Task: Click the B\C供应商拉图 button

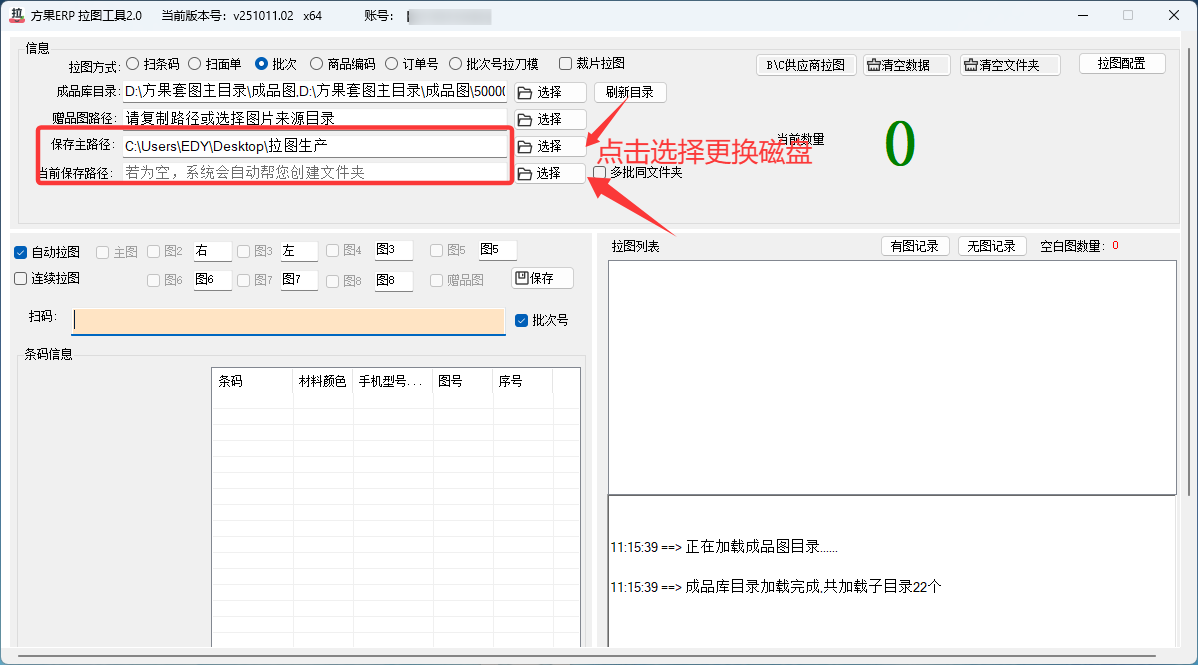Action: pyautogui.click(x=806, y=65)
